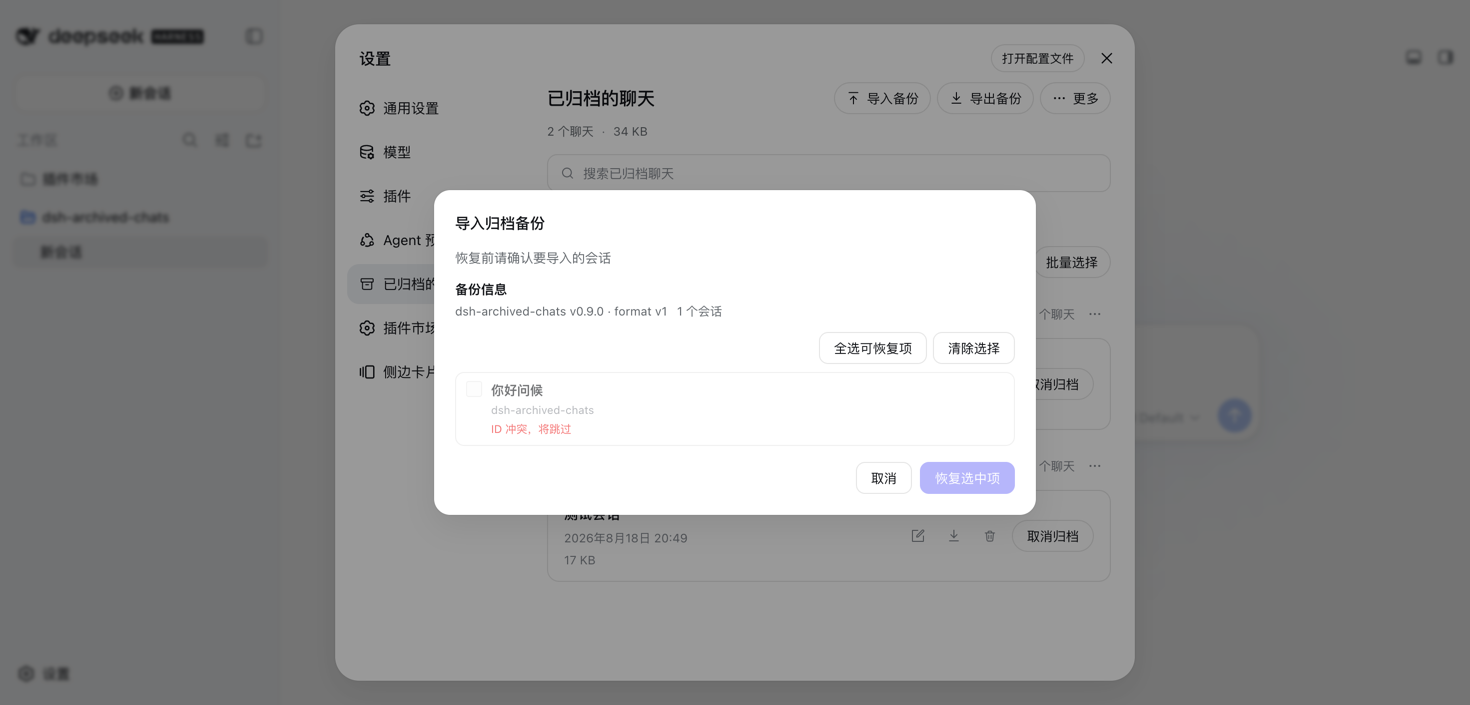
Task: Close the 设置 dialog with X
Action: 1107,58
